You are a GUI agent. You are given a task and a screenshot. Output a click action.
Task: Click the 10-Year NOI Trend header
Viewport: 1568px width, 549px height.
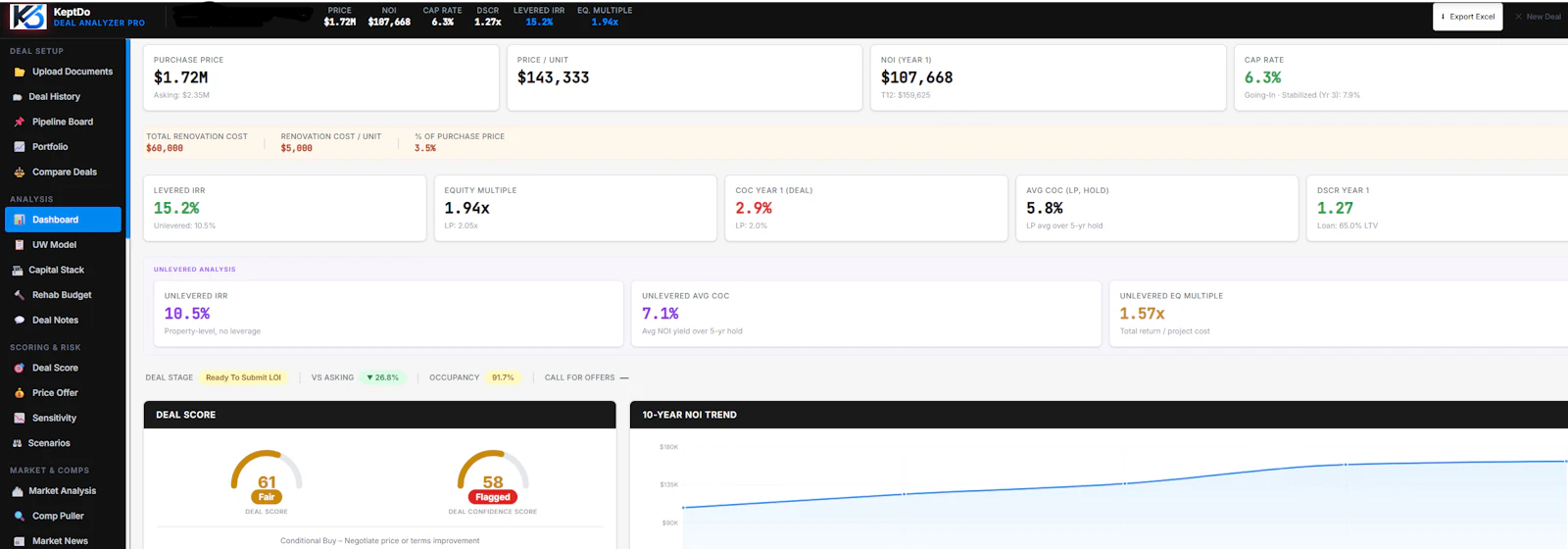pos(1099,415)
